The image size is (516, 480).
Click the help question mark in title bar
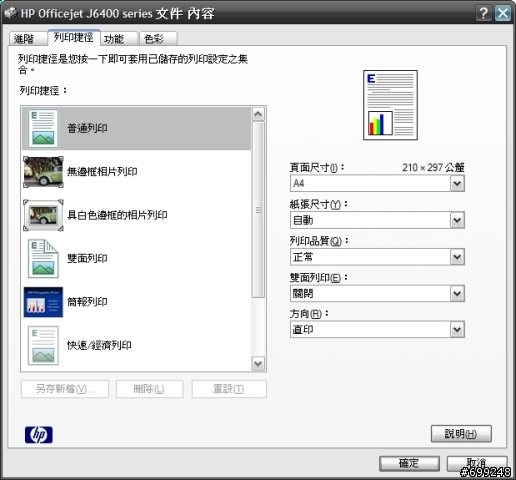click(x=484, y=13)
